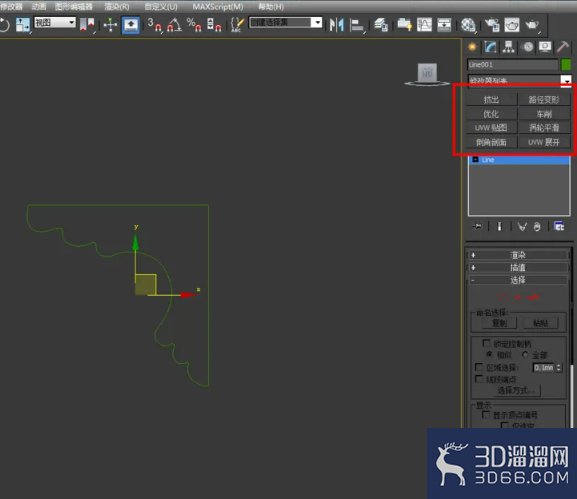
Task: Toggle the spinner snap icon
Action: pyautogui.click(x=214, y=25)
